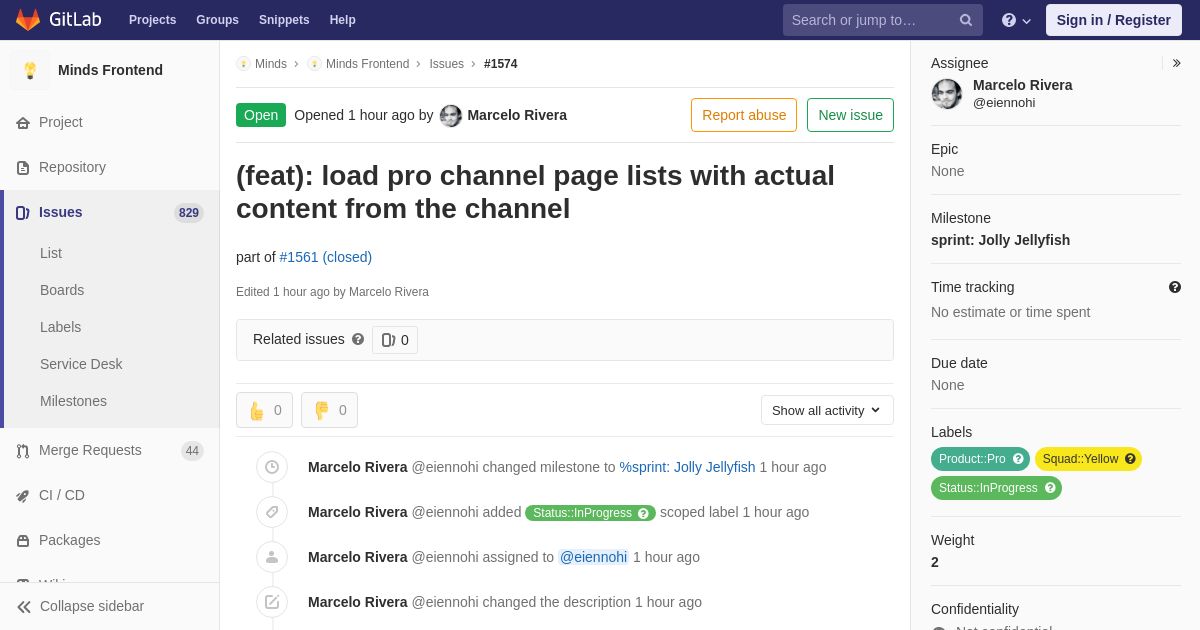
Task: Click the Squad::Yellow label
Action: pos(1088,459)
